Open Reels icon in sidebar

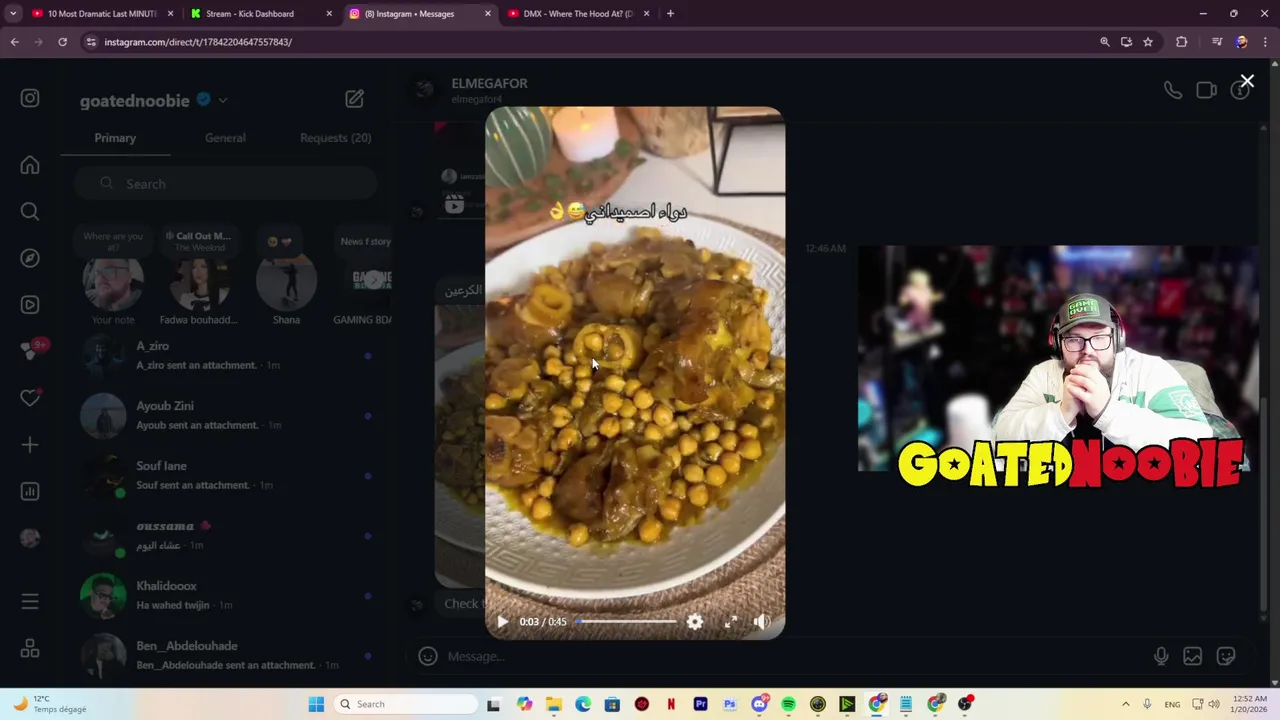pos(30,305)
